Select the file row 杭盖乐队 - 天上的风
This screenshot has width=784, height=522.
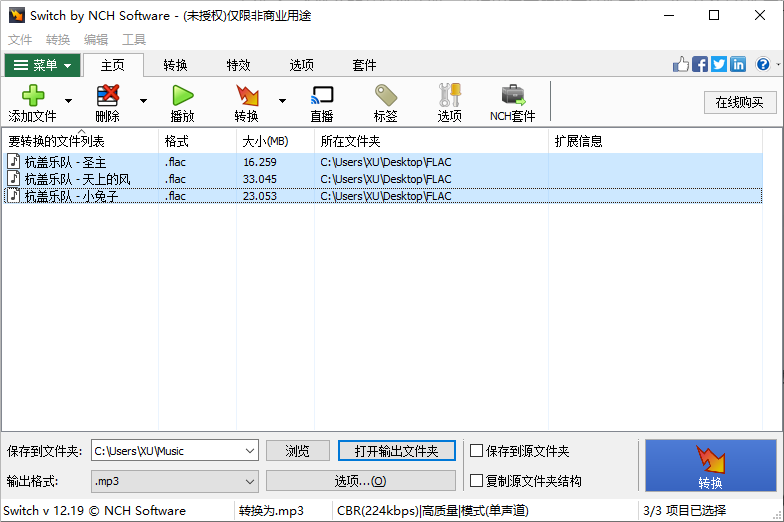(383, 178)
